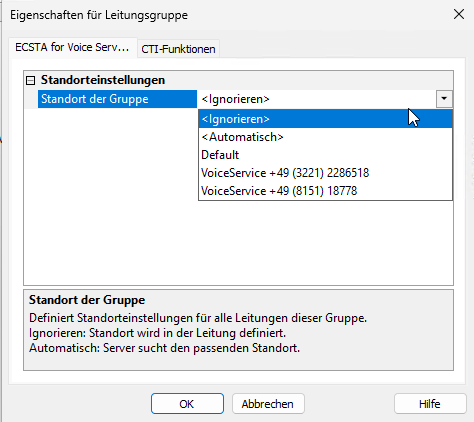Select <Ignorieren> in the dropdown list
Screen dimensions: 474x422
click(325, 119)
